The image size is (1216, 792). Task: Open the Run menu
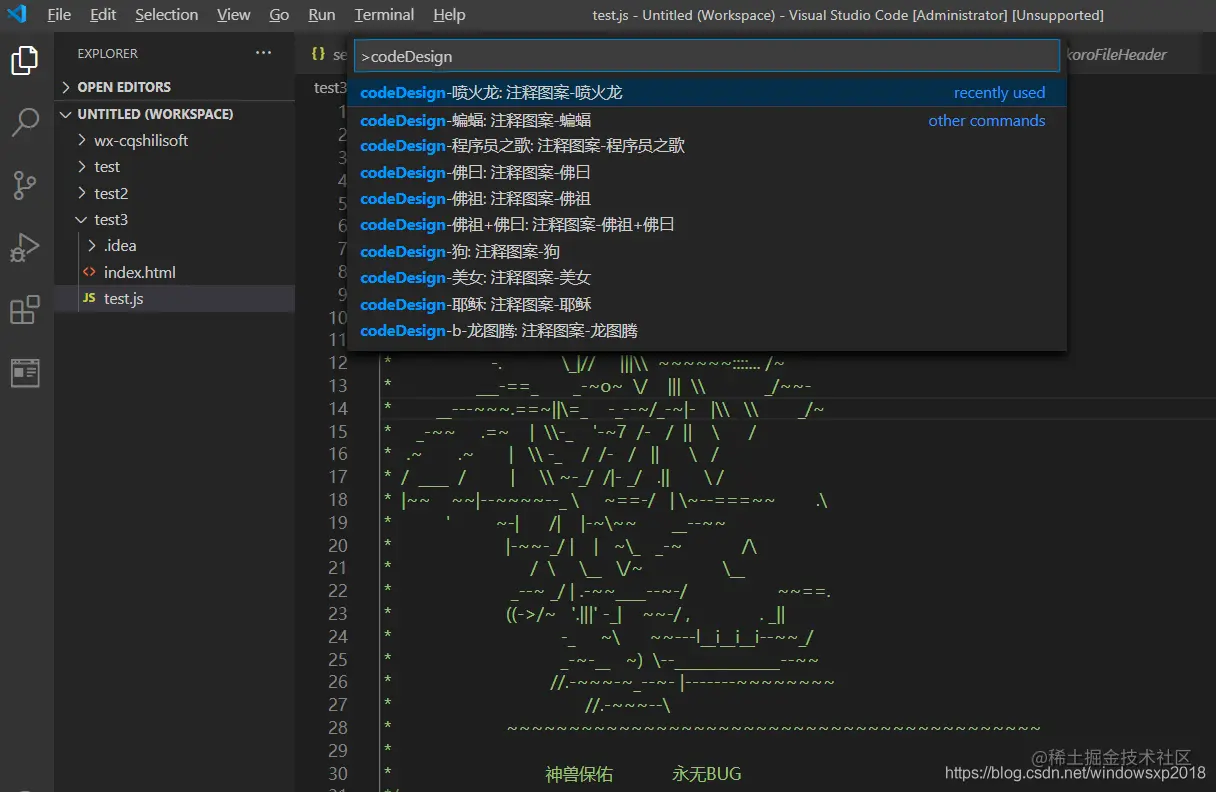pos(322,15)
